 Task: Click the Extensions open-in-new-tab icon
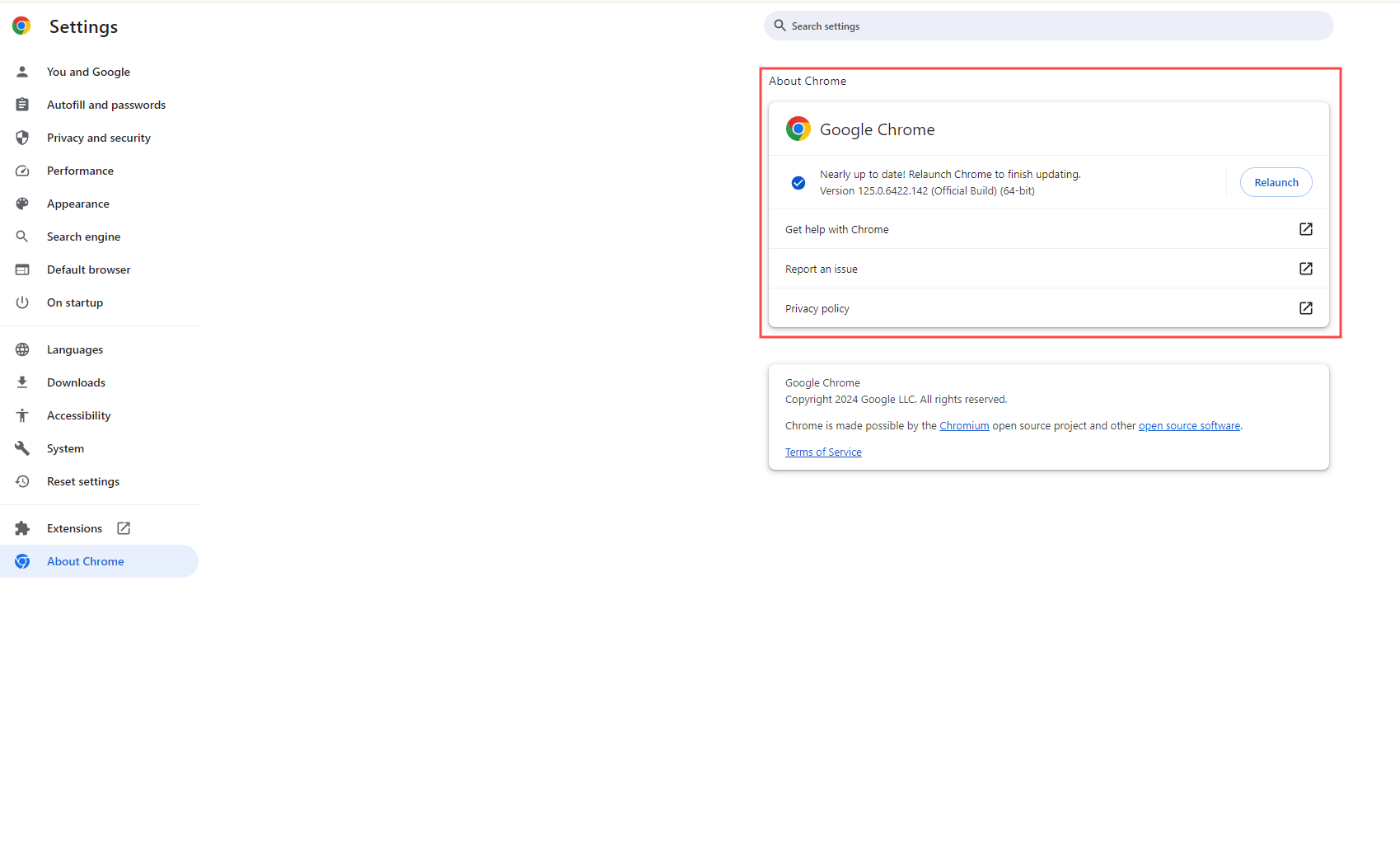point(124,528)
